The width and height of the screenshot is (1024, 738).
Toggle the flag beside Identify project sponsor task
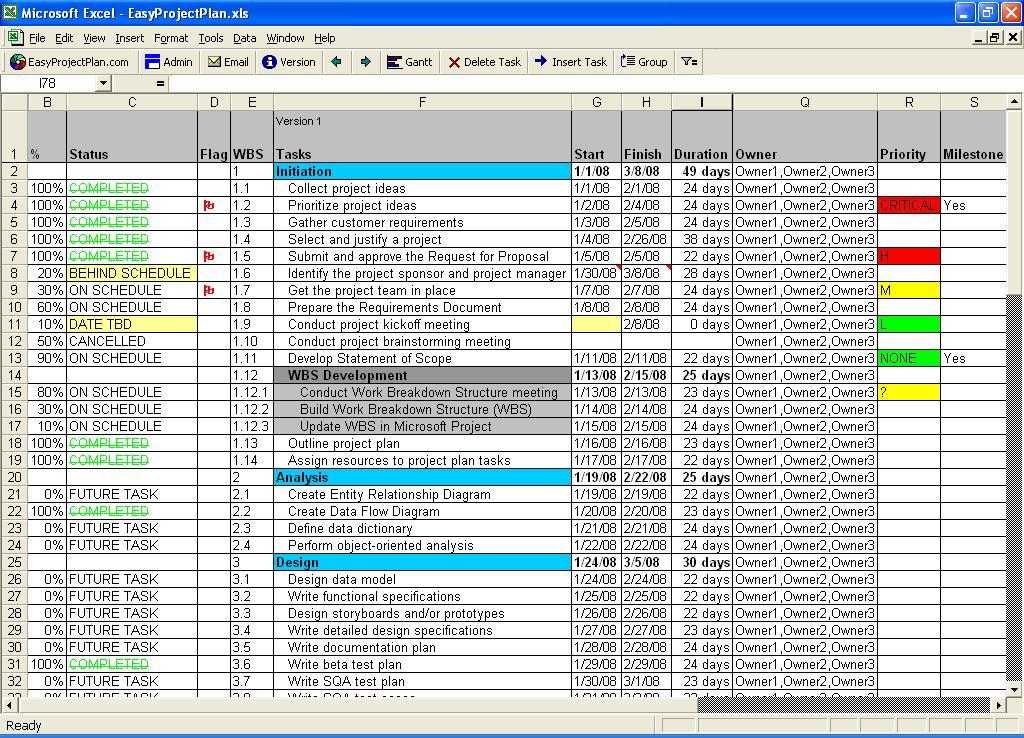213,273
